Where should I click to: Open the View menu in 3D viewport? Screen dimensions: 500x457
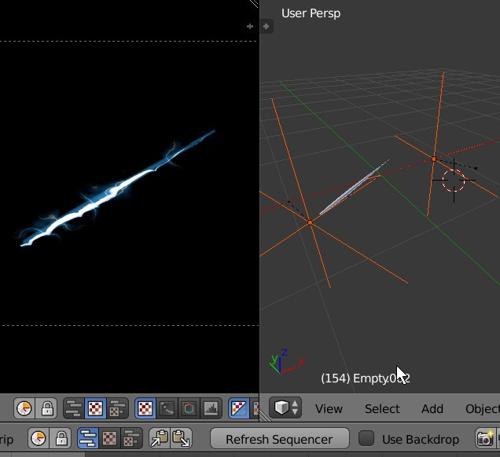[329, 409]
